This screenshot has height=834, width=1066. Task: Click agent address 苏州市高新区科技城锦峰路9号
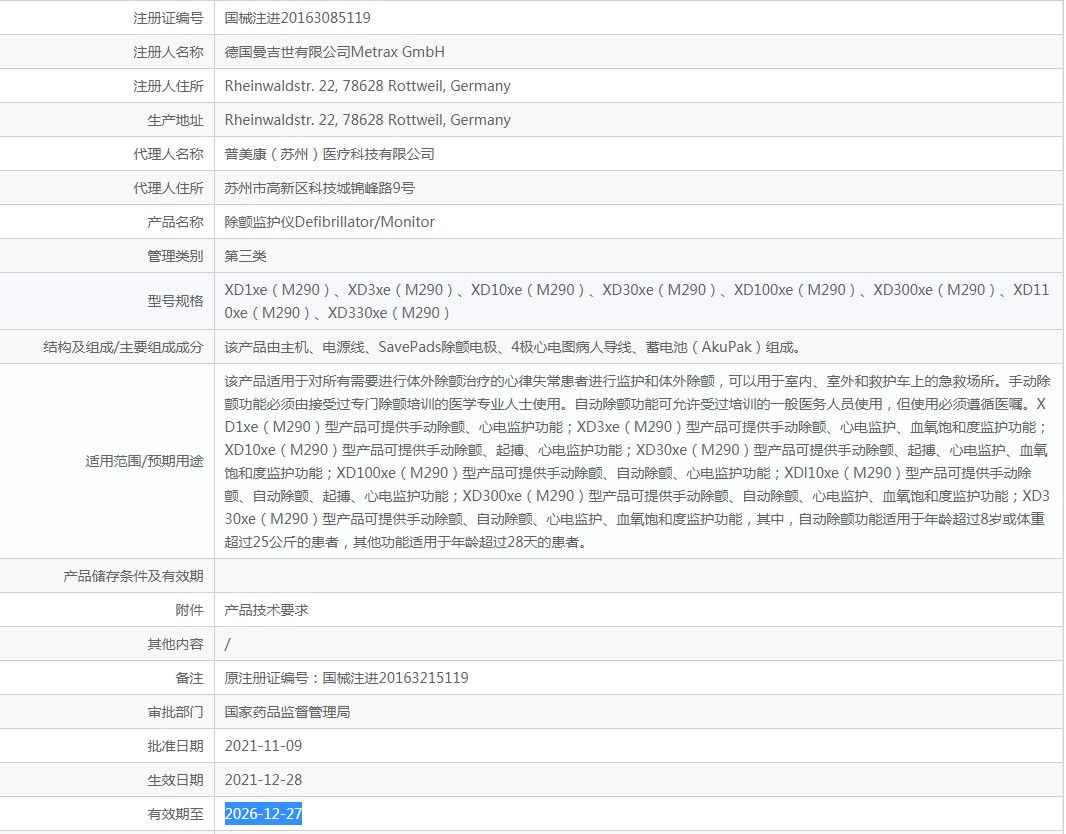[x=319, y=188]
